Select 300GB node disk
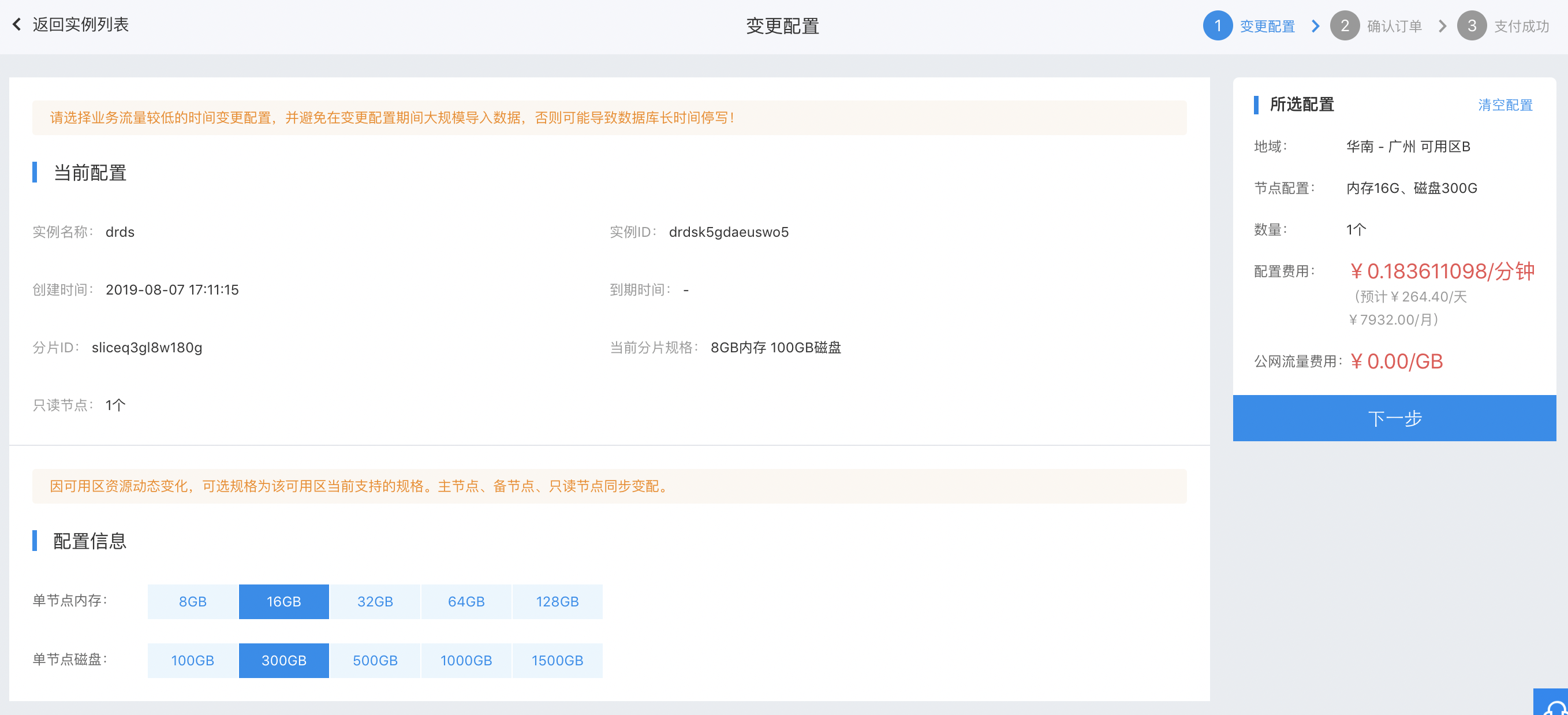 click(283, 660)
